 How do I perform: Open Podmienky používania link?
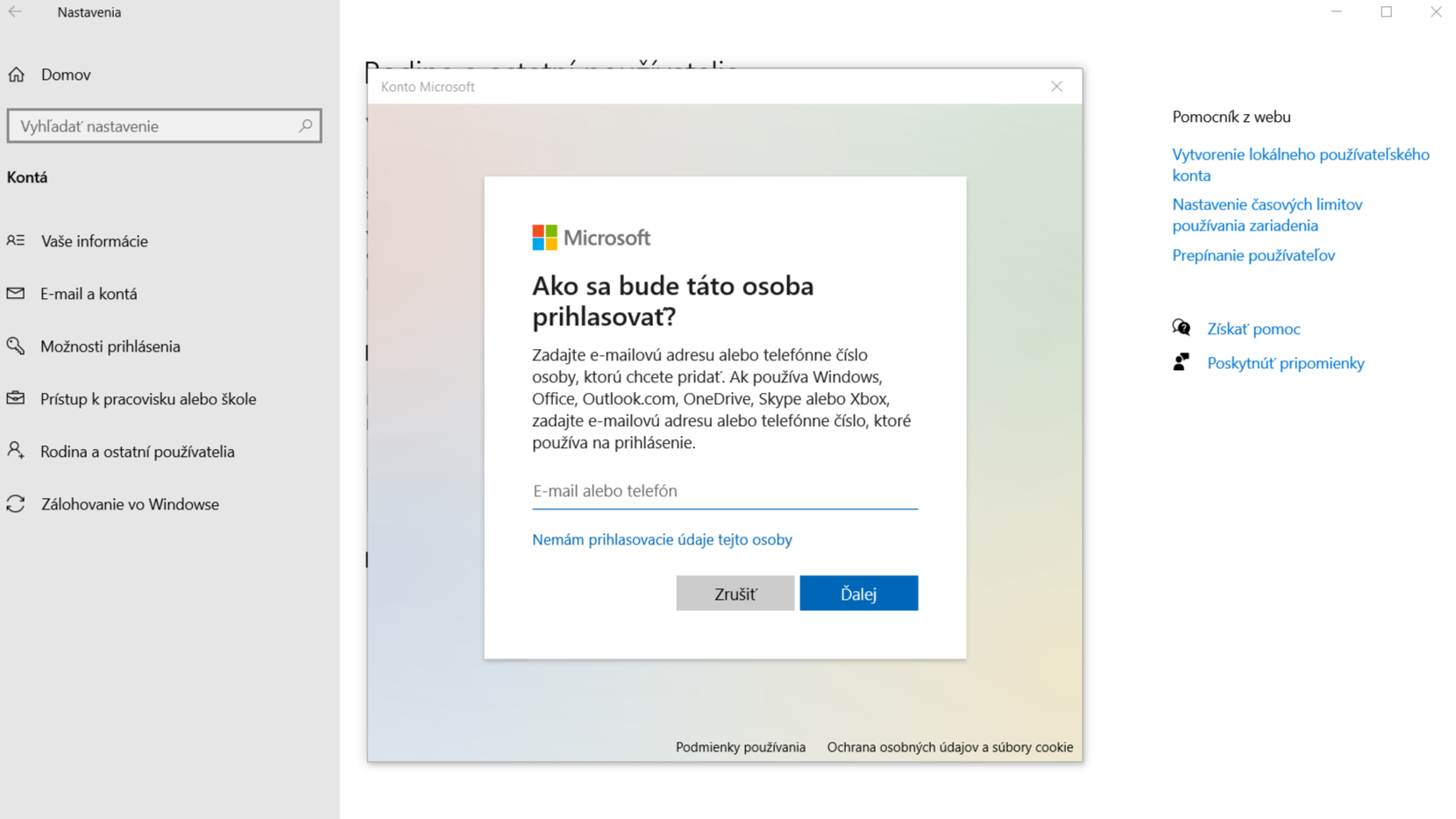[x=740, y=747]
